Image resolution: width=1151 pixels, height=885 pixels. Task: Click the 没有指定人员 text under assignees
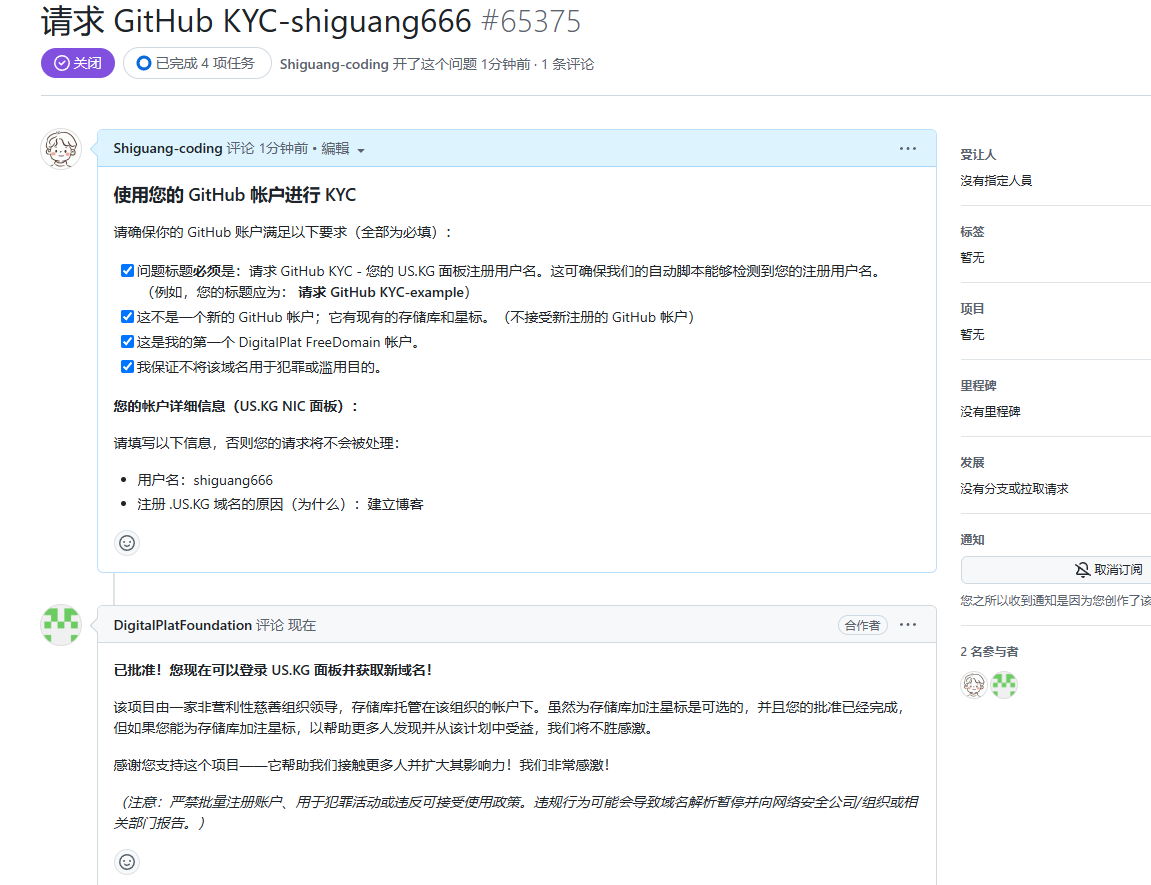coord(996,181)
